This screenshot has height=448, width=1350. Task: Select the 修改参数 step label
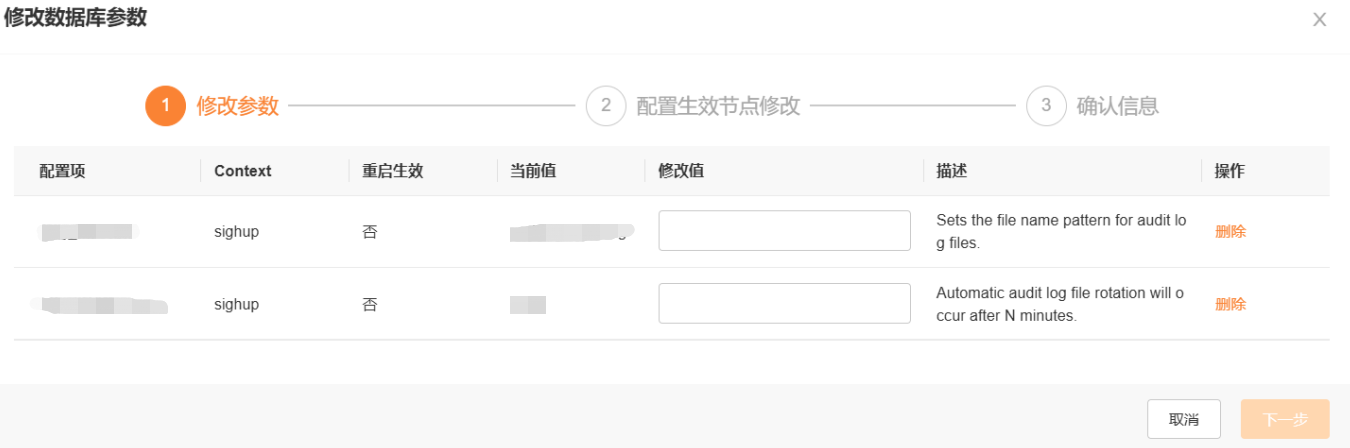[x=238, y=106]
